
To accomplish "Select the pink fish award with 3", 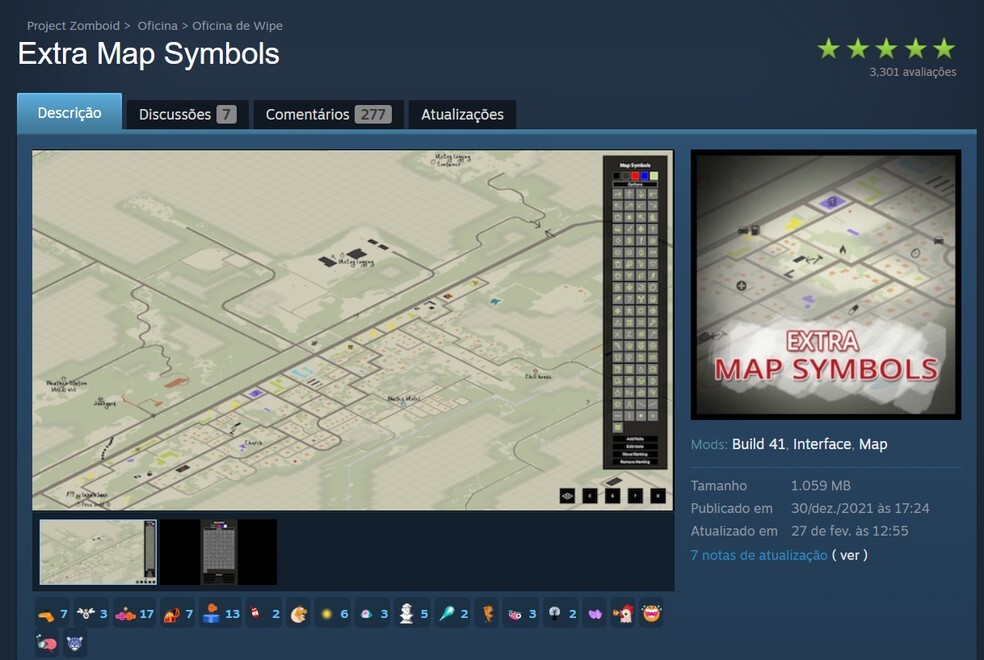I will 521,614.
